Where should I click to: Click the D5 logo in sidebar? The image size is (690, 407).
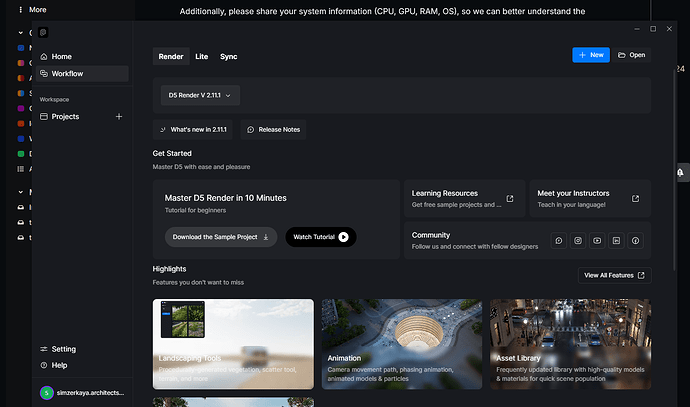[45, 32]
